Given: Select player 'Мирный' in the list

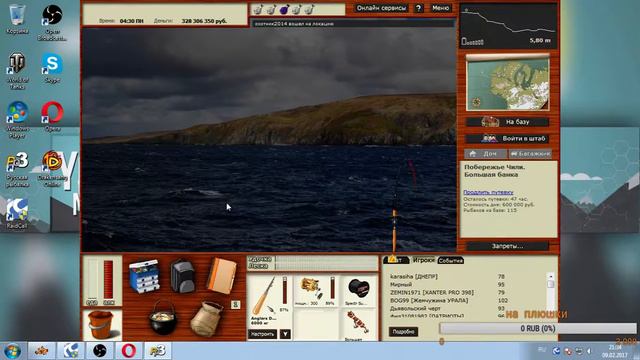Looking at the screenshot, I should coord(401,284).
